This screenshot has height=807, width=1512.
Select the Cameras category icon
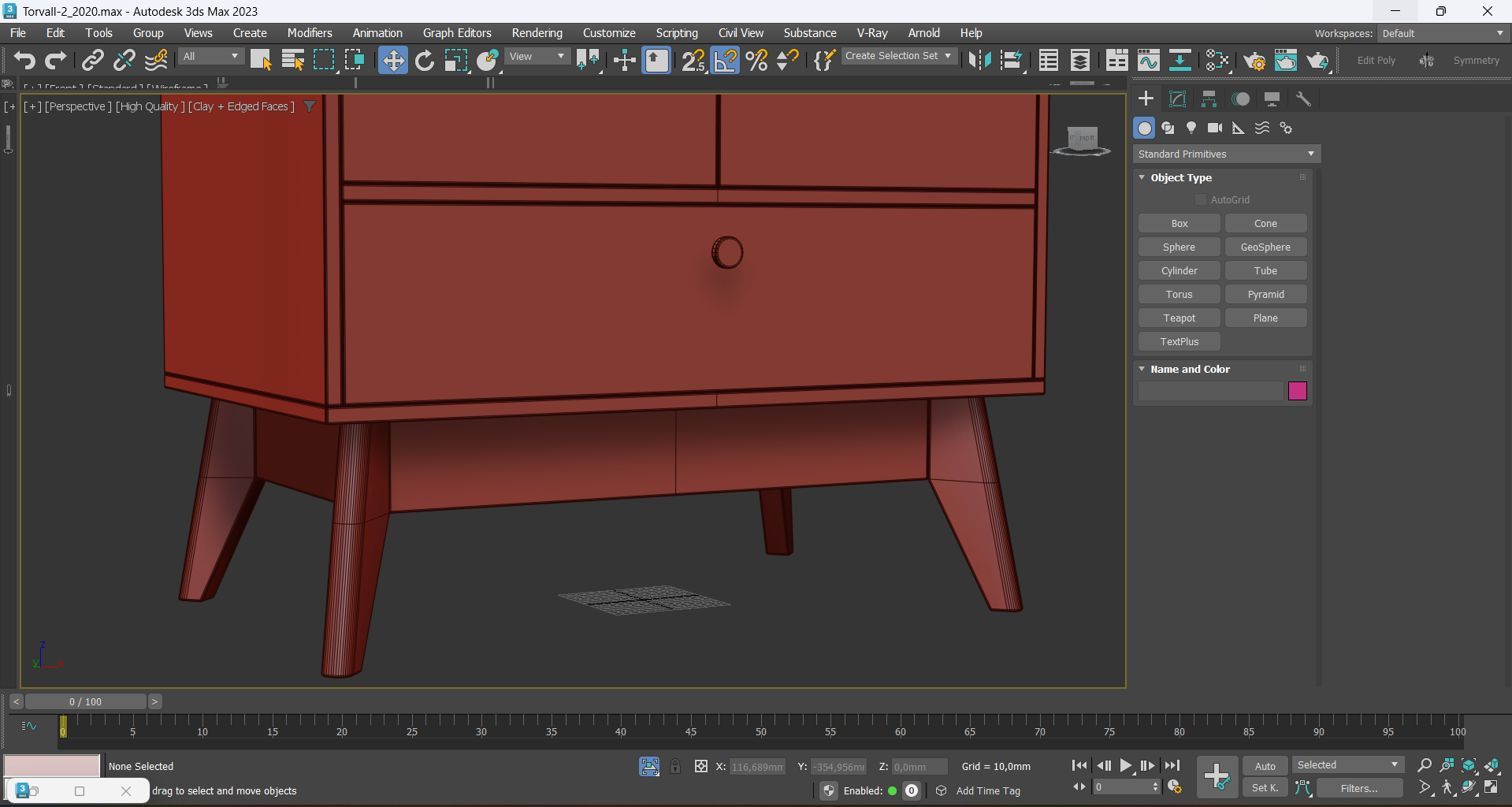(x=1215, y=128)
